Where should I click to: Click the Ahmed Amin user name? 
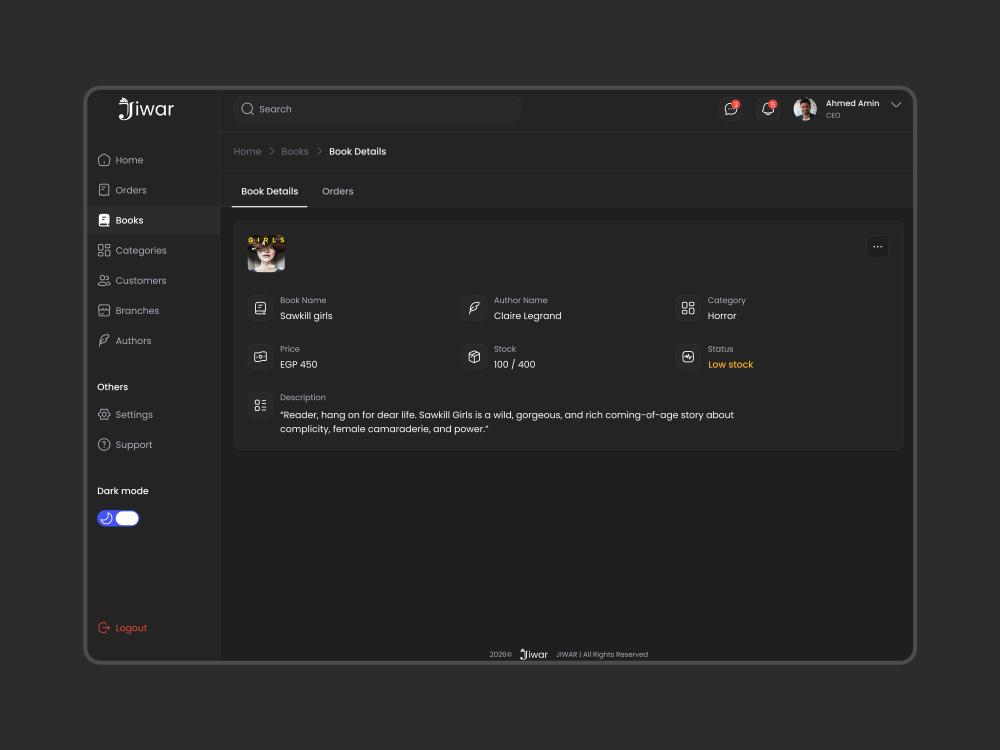click(x=852, y=103)
